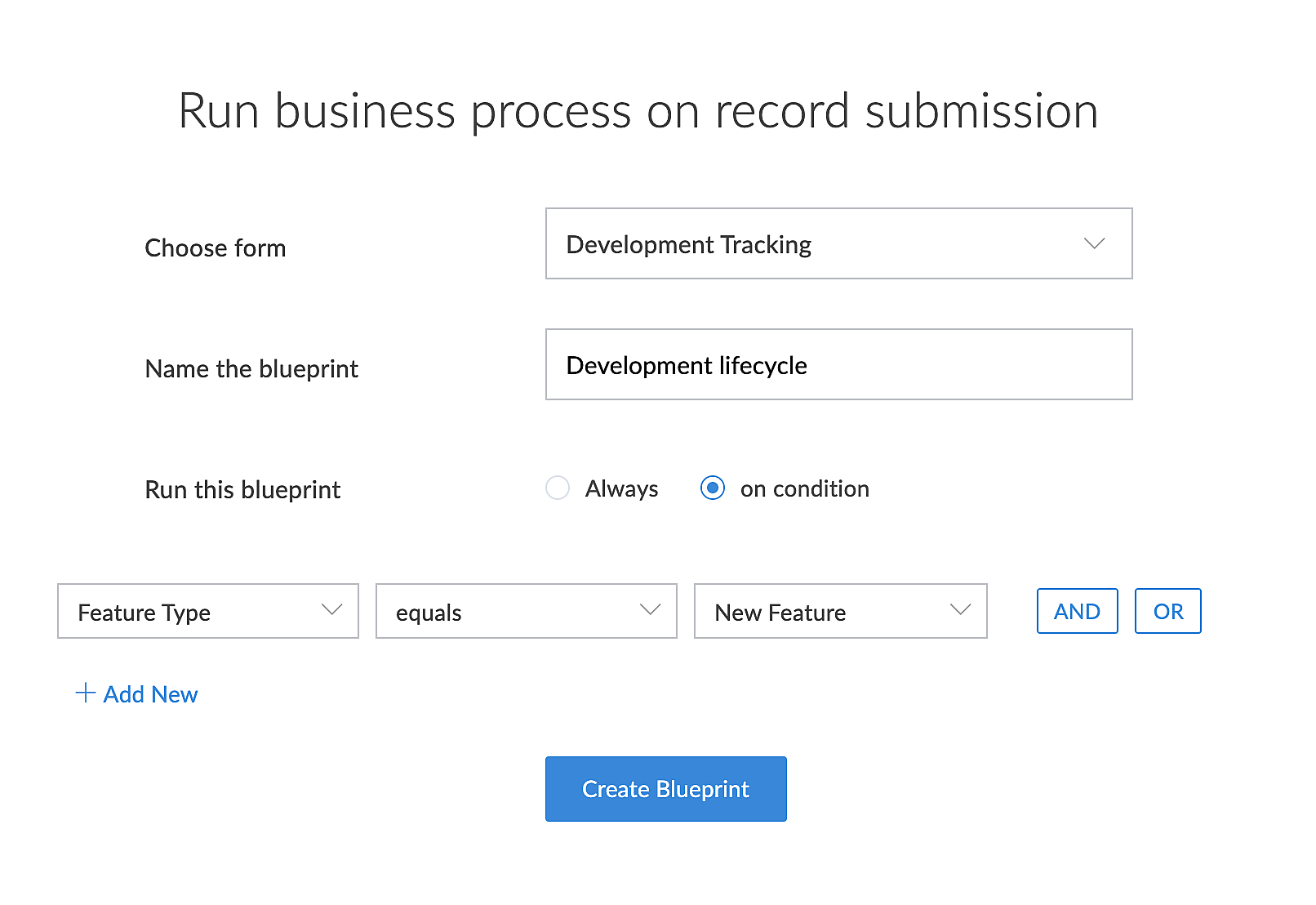Screen dimensions: 1316x905
Task: Click the on condition label text
Action: (x=804, y=488)
